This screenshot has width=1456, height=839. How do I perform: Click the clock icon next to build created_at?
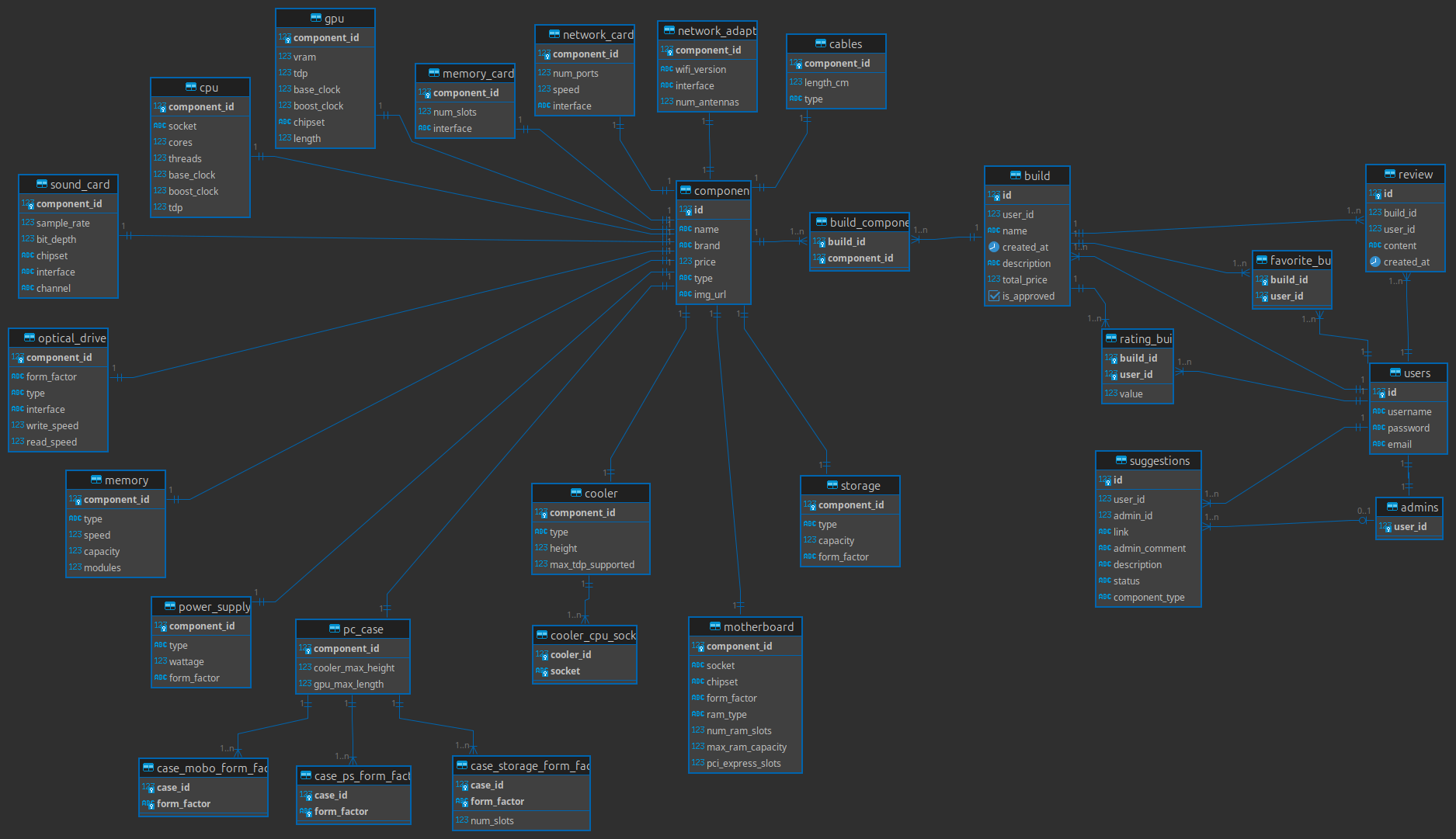pyautogui.click(x=993, y=247)
